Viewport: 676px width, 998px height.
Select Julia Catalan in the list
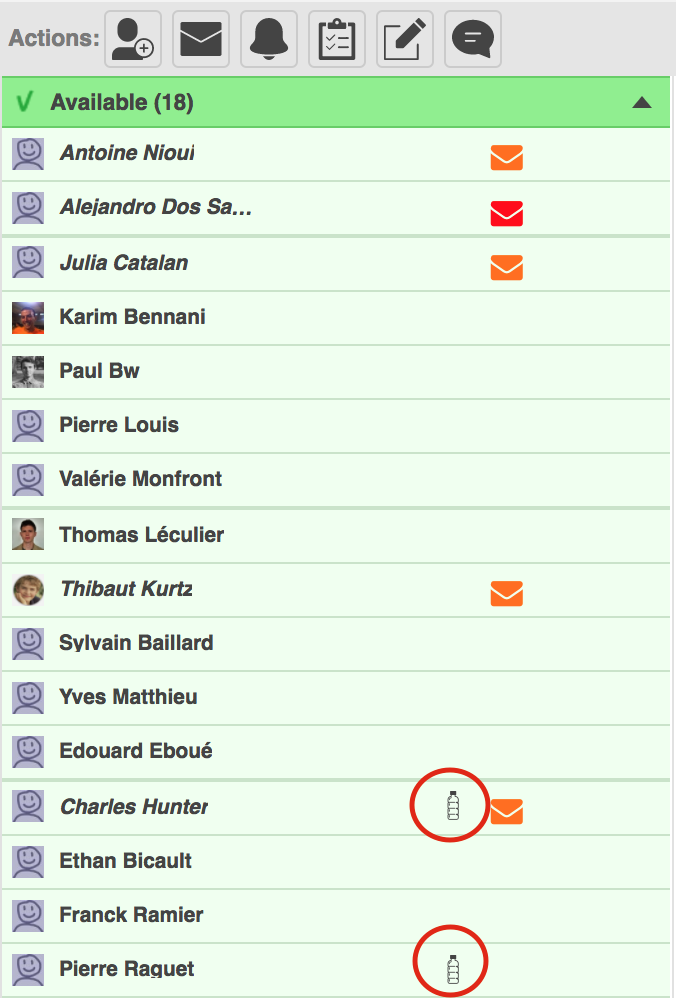pos(124,263)
